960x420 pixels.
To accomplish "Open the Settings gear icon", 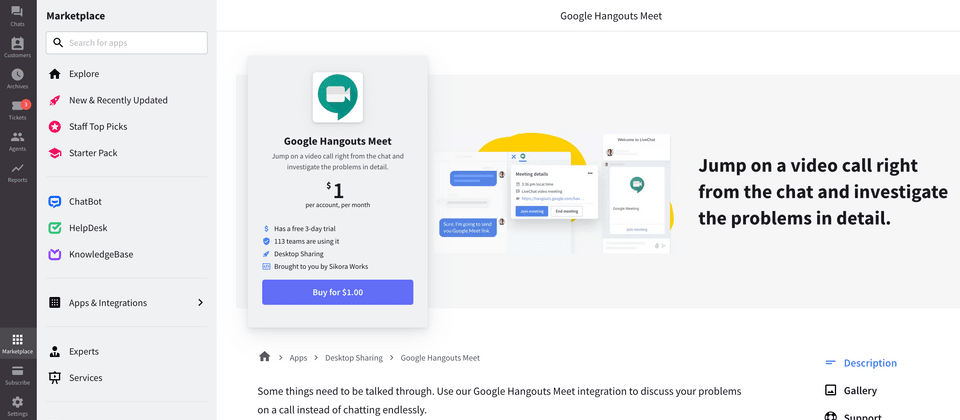I will click(x=17, y=402).
